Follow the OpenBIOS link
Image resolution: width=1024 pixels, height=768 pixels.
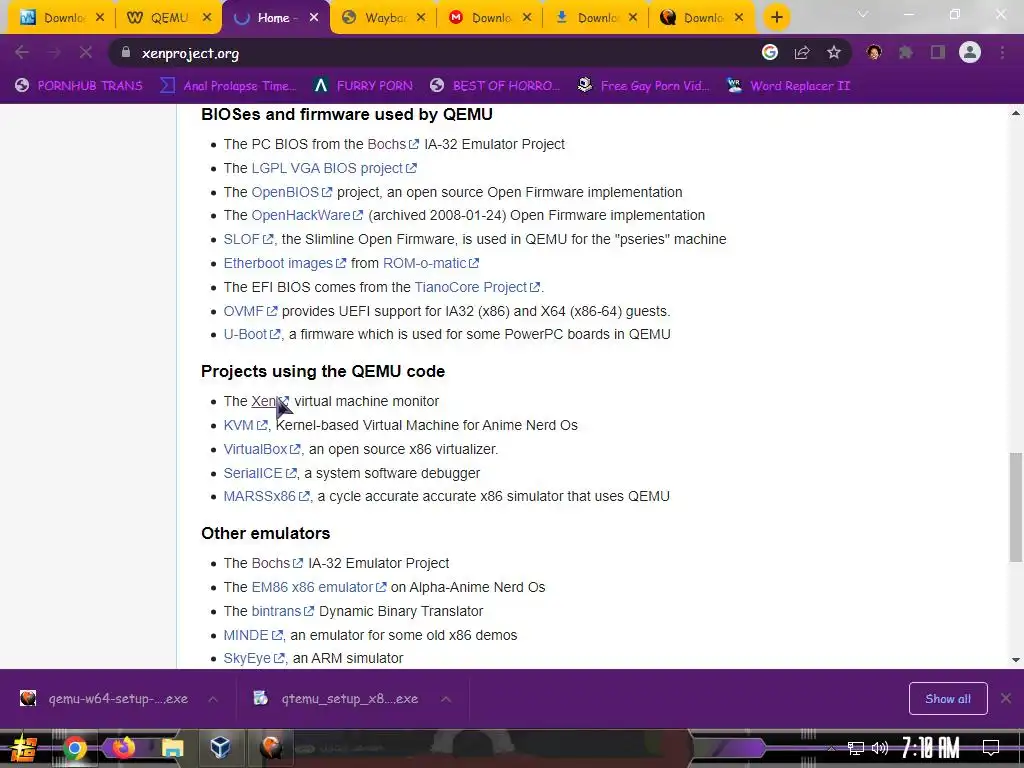(292, 192)
